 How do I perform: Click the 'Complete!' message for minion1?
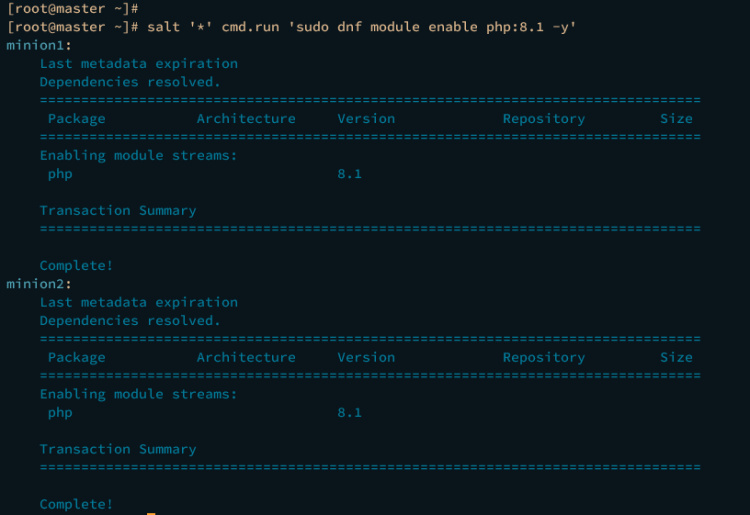pyautogui.click(x=76, y=265)
